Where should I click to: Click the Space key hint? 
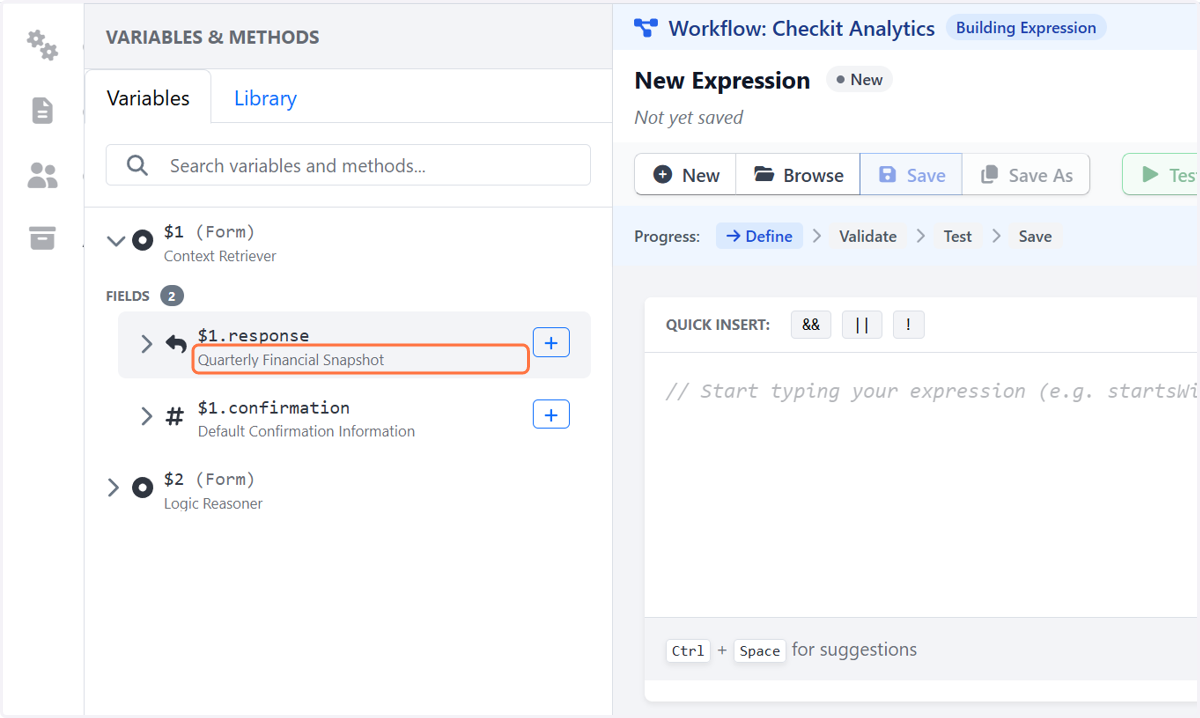click(x=759, y=651)
